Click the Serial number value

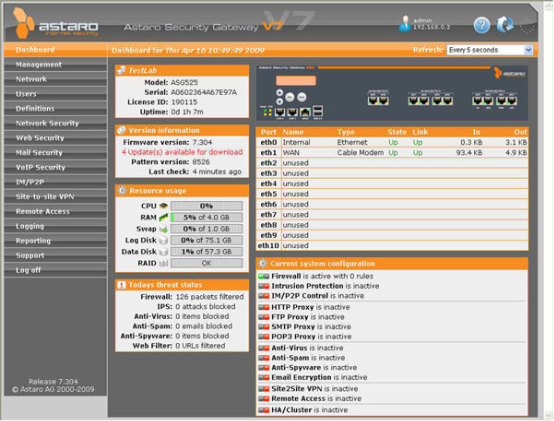click(204, 92)
